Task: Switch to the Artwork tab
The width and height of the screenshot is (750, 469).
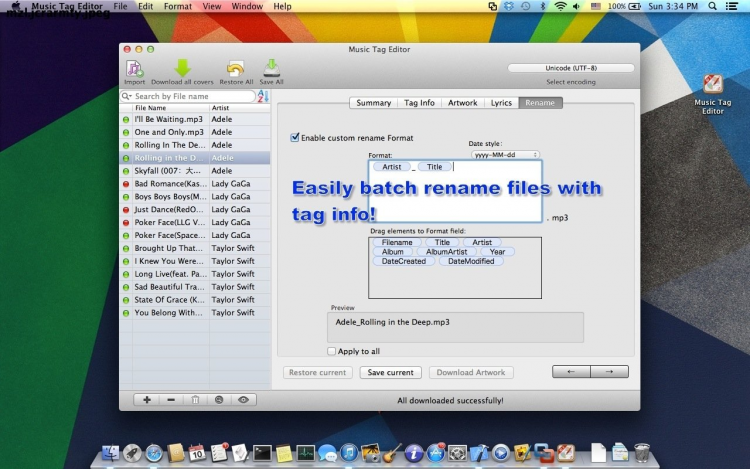Action: click(x=463, y=103)
